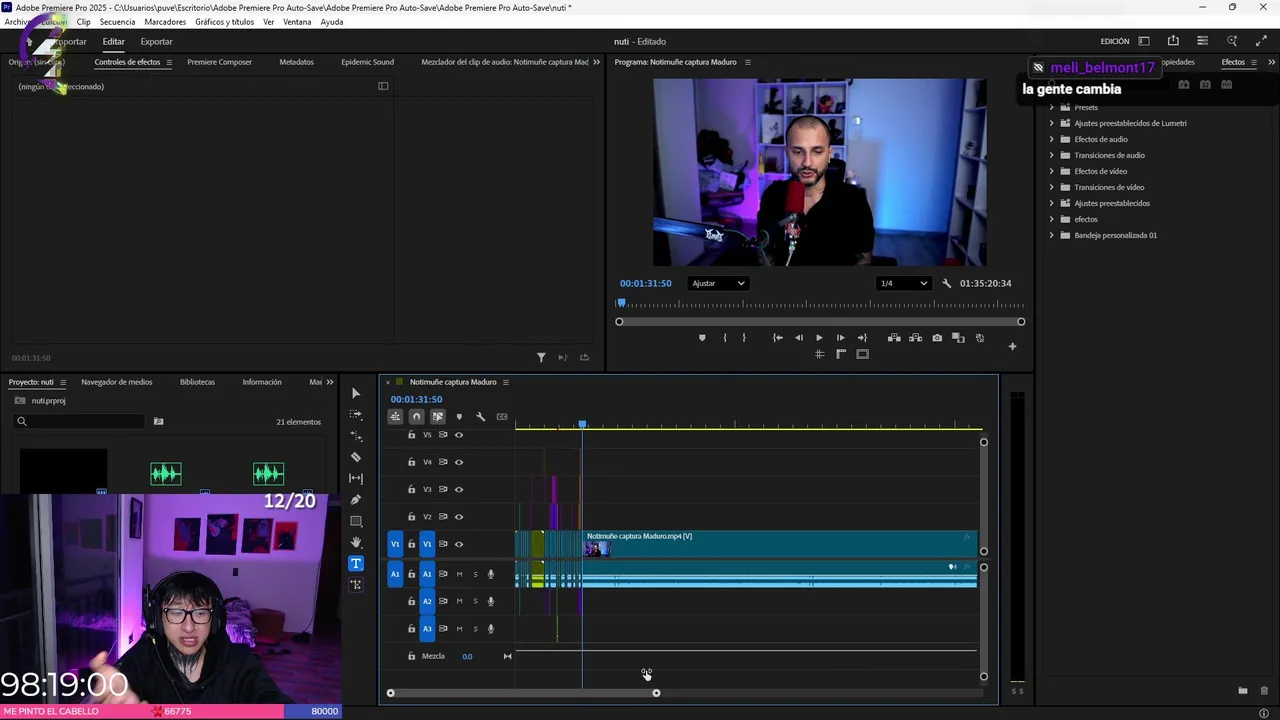
Task: Filter effects funnel icon in Effect Controls
Action: click(541, 357)
